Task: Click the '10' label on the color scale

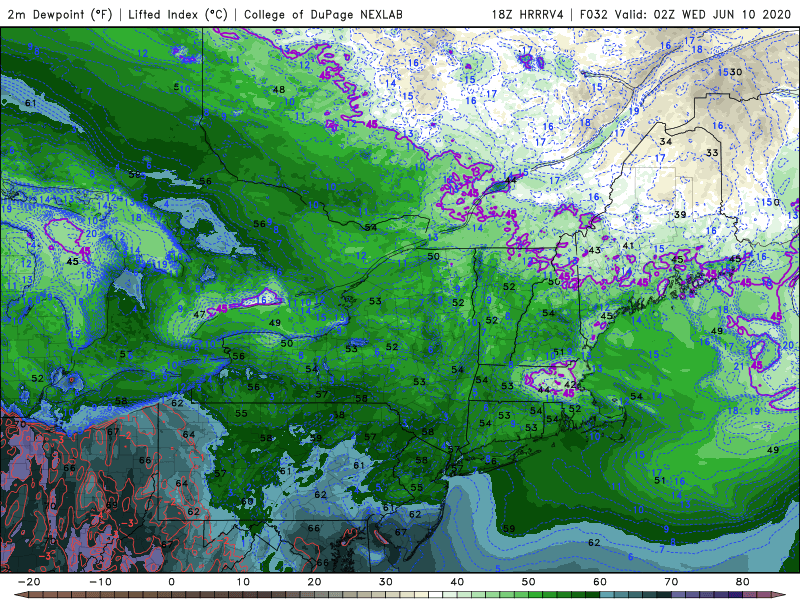Action: point(243,582)
